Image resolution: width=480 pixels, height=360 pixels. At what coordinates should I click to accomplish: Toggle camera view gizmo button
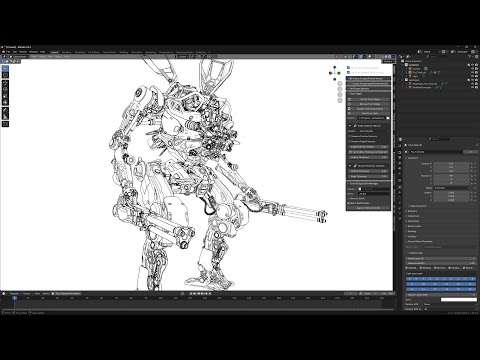pos(340,95)
